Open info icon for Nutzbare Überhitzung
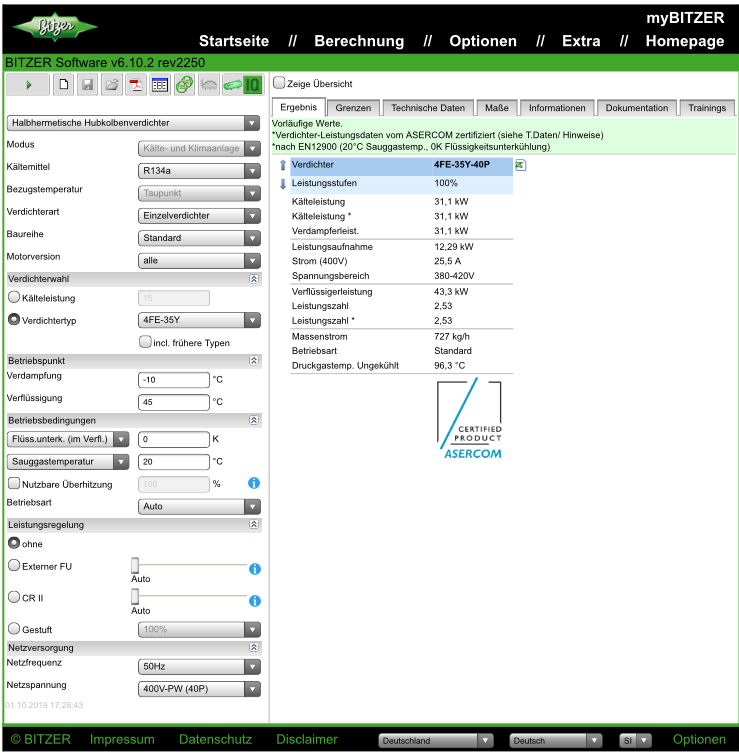The image size is (739, 753). 254,484
